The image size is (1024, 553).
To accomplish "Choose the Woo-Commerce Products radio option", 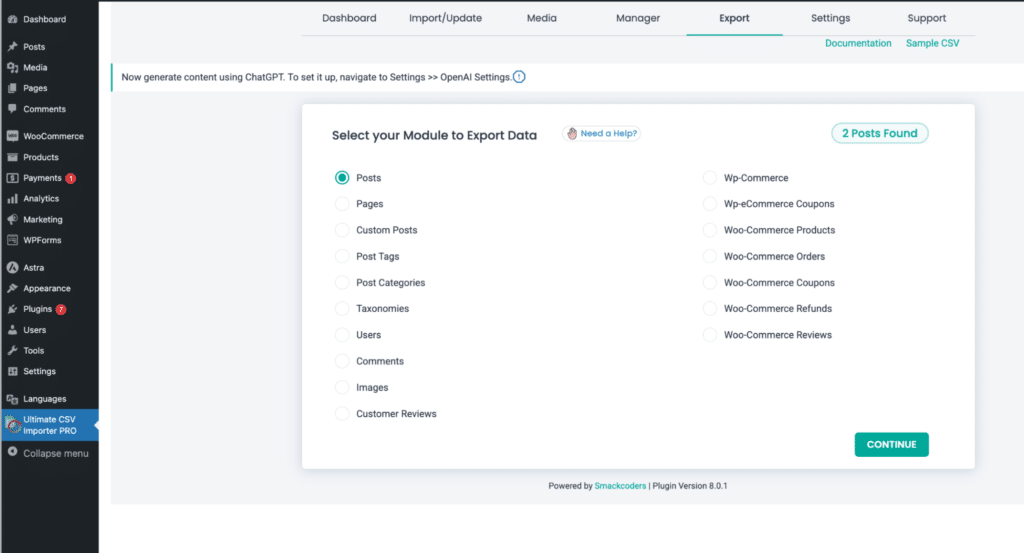I will click(709, 230).
